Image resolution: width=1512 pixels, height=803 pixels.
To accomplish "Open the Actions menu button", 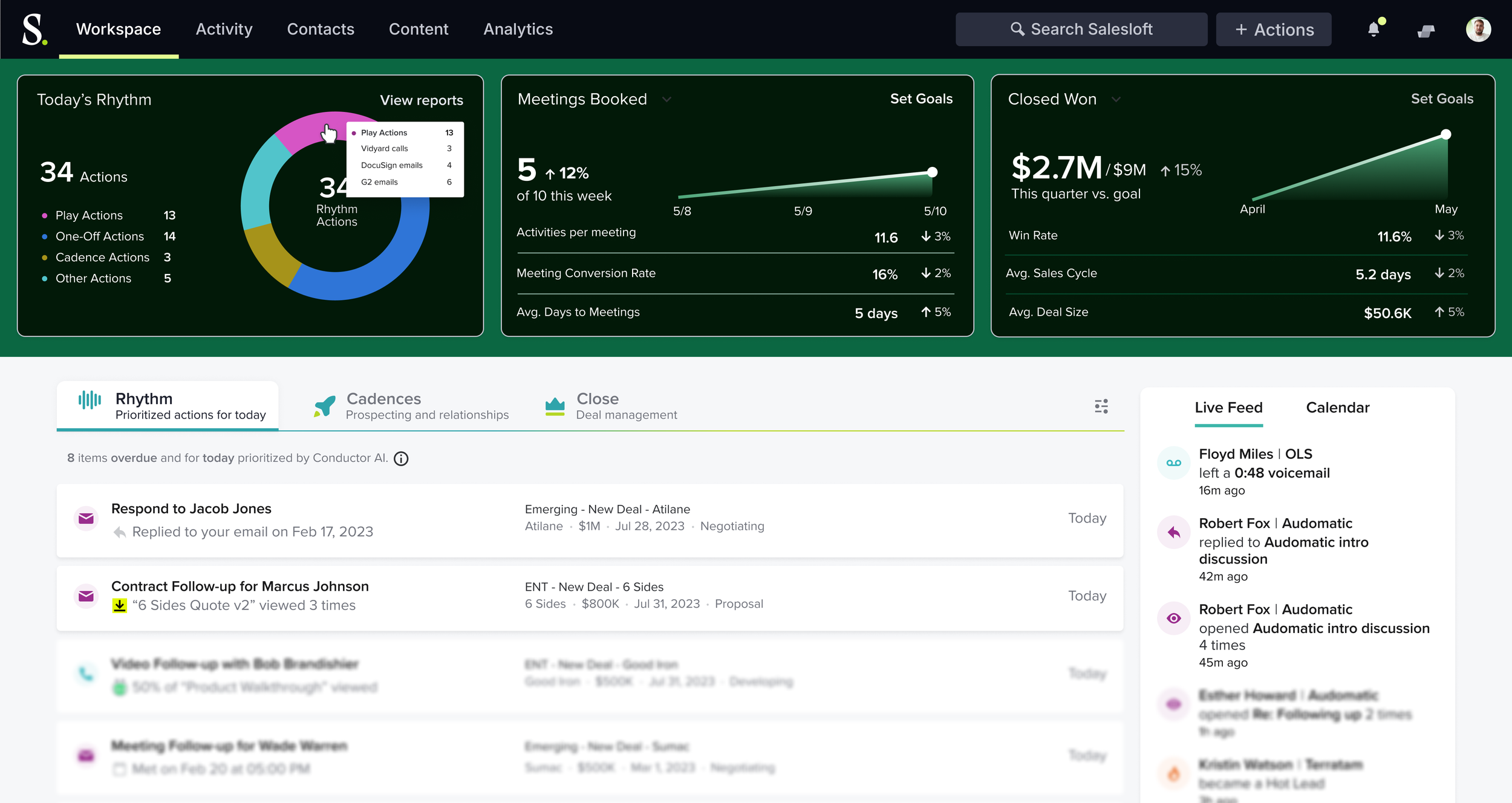I will pos(1273,29).
